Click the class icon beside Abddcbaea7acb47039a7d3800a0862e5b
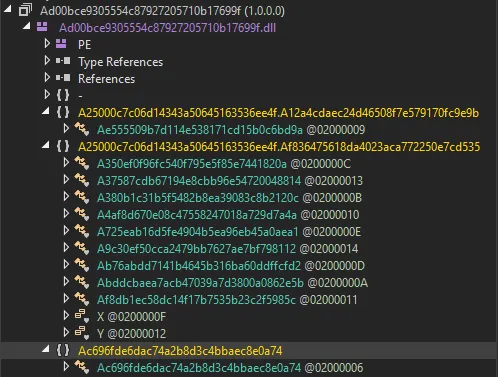 coord(82,282)
